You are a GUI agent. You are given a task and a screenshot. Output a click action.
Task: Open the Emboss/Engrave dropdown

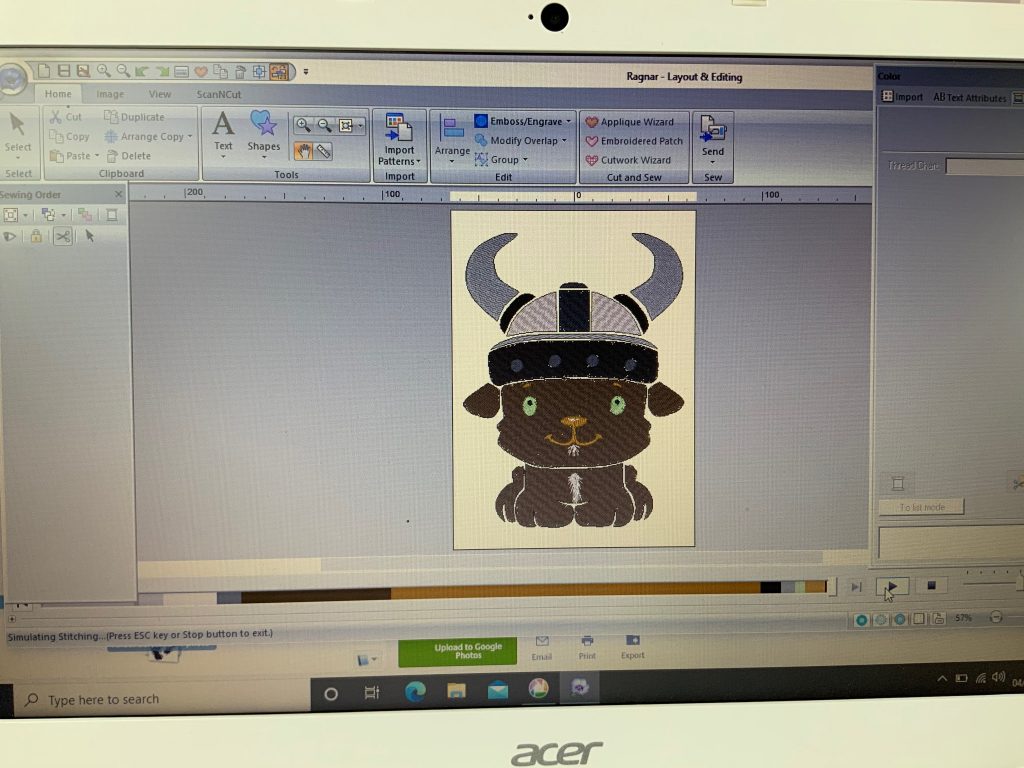click(x=522, y=121)
